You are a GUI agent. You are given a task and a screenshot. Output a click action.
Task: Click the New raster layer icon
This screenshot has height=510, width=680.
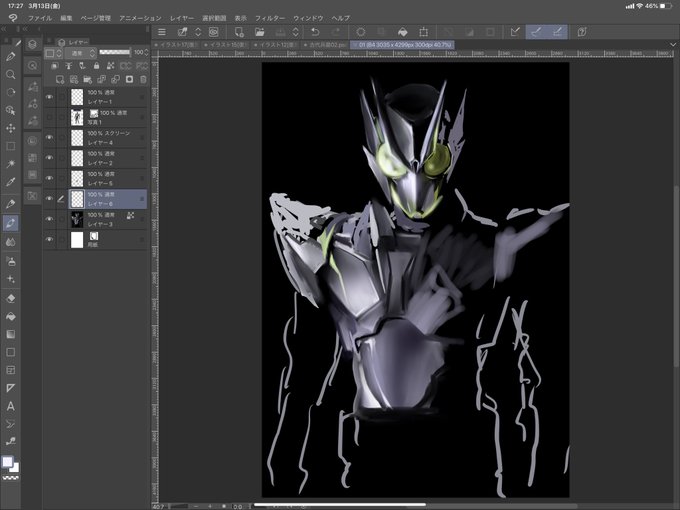[60, 79]
